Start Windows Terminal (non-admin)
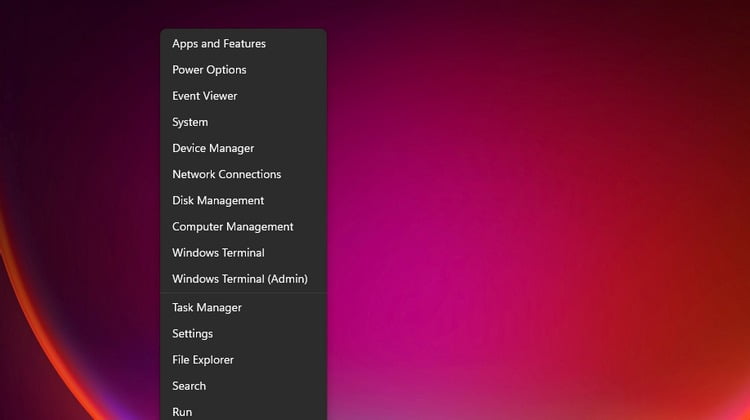The width and height of the screenshot is (750, 420). 243,253
